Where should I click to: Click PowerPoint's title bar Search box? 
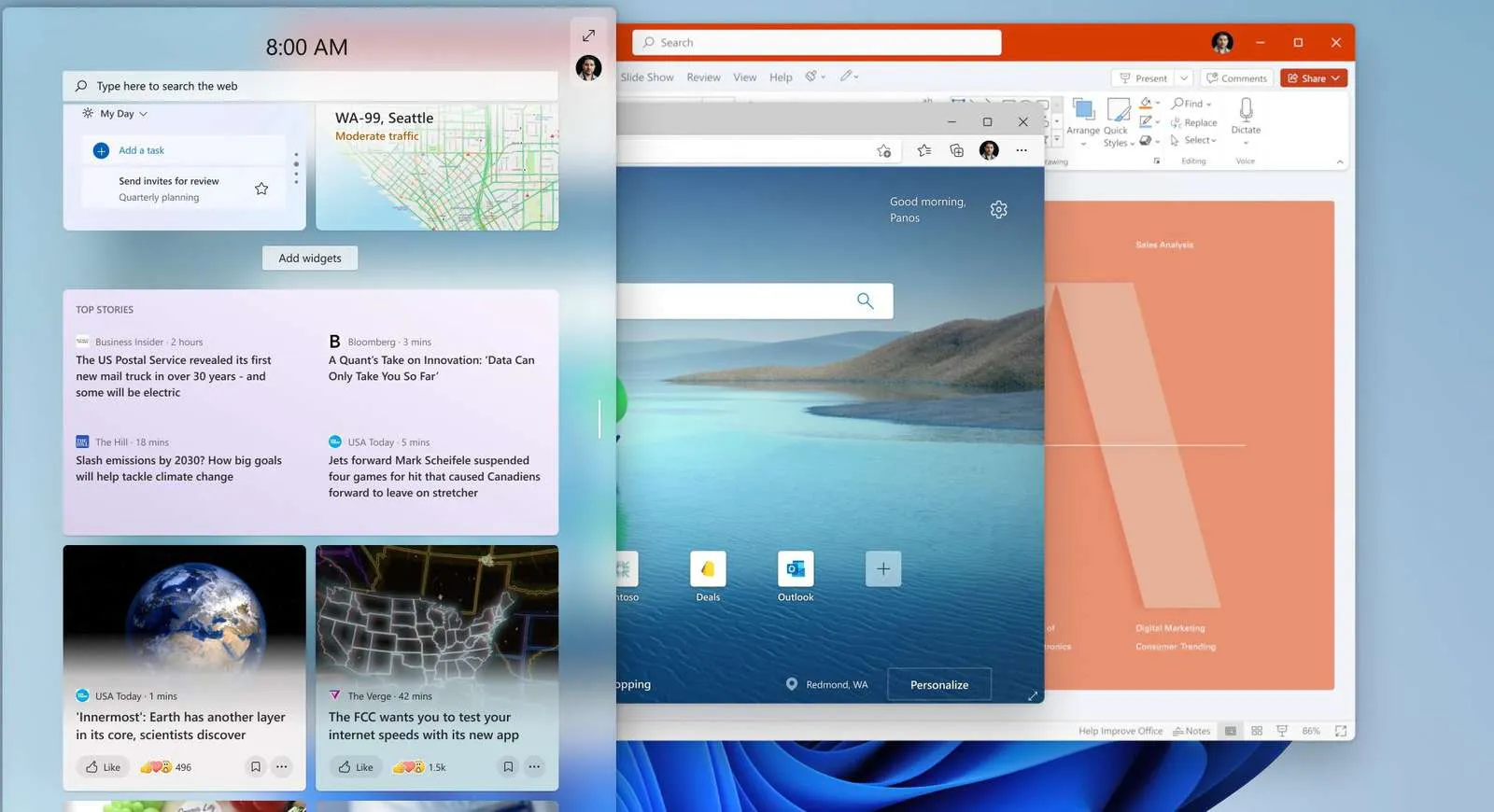pos(817,43)
